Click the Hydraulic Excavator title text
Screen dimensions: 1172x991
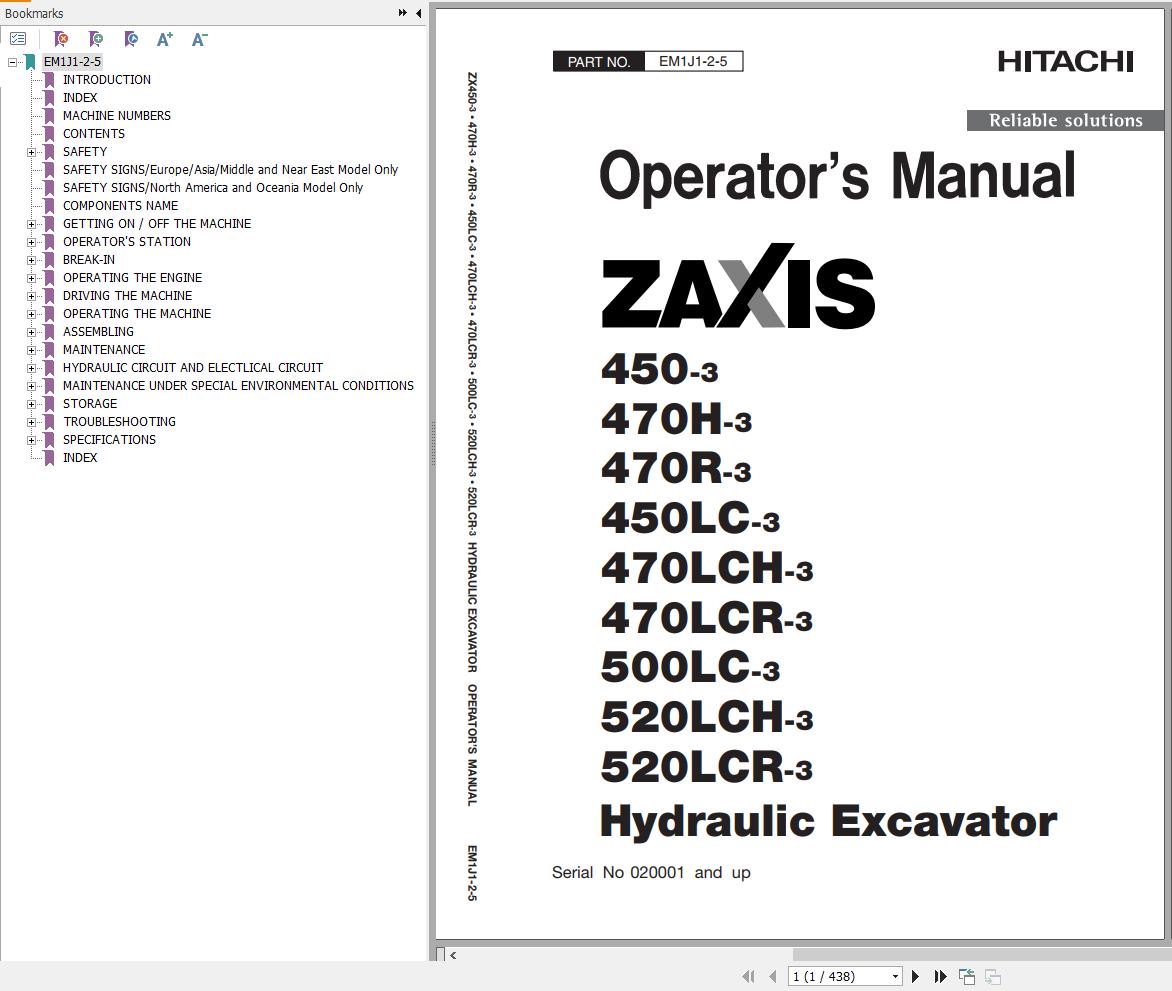coord(828,822)
